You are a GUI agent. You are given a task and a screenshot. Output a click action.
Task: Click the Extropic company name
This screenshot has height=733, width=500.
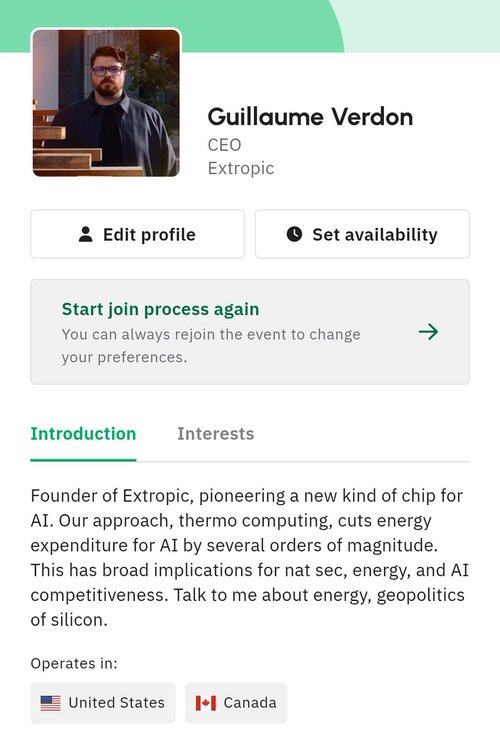point(241,168)
